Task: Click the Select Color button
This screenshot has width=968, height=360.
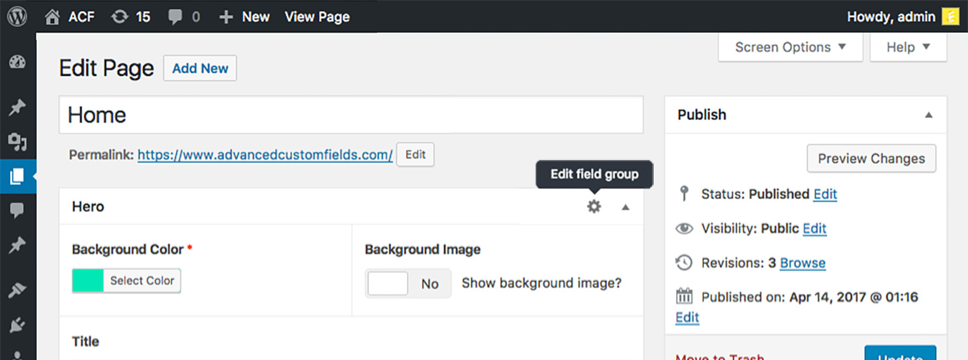Action: (x=142, y=280)
